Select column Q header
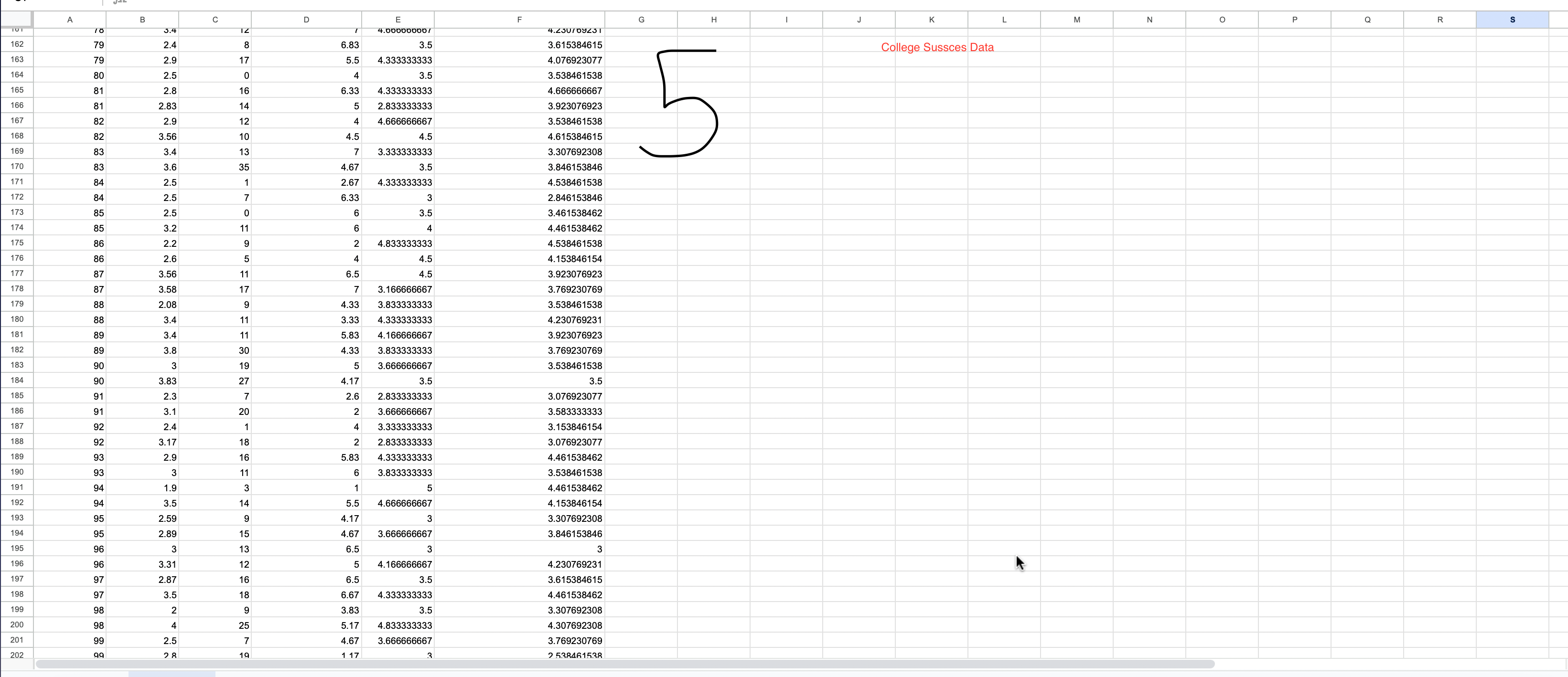Image resolution: width=1568 pixels, height=677 pixels. pos(1367,19)
